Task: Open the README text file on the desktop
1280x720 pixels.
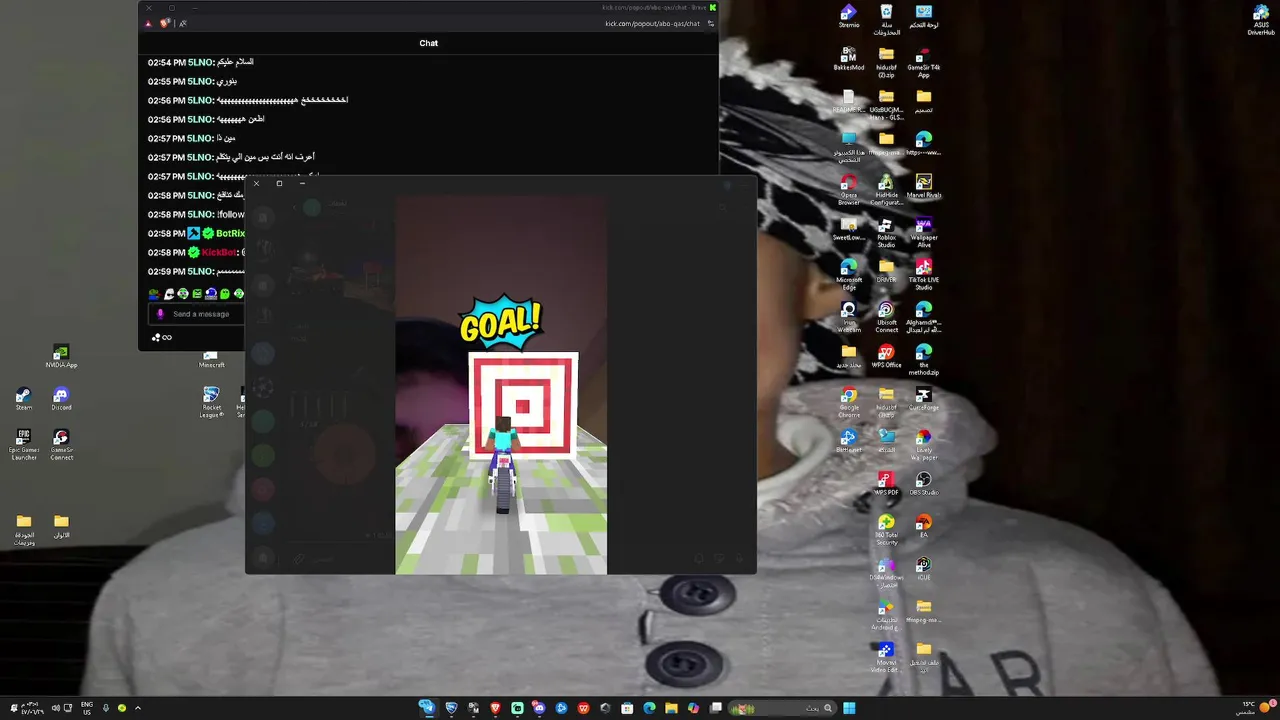Action: [x=849, y=101]
